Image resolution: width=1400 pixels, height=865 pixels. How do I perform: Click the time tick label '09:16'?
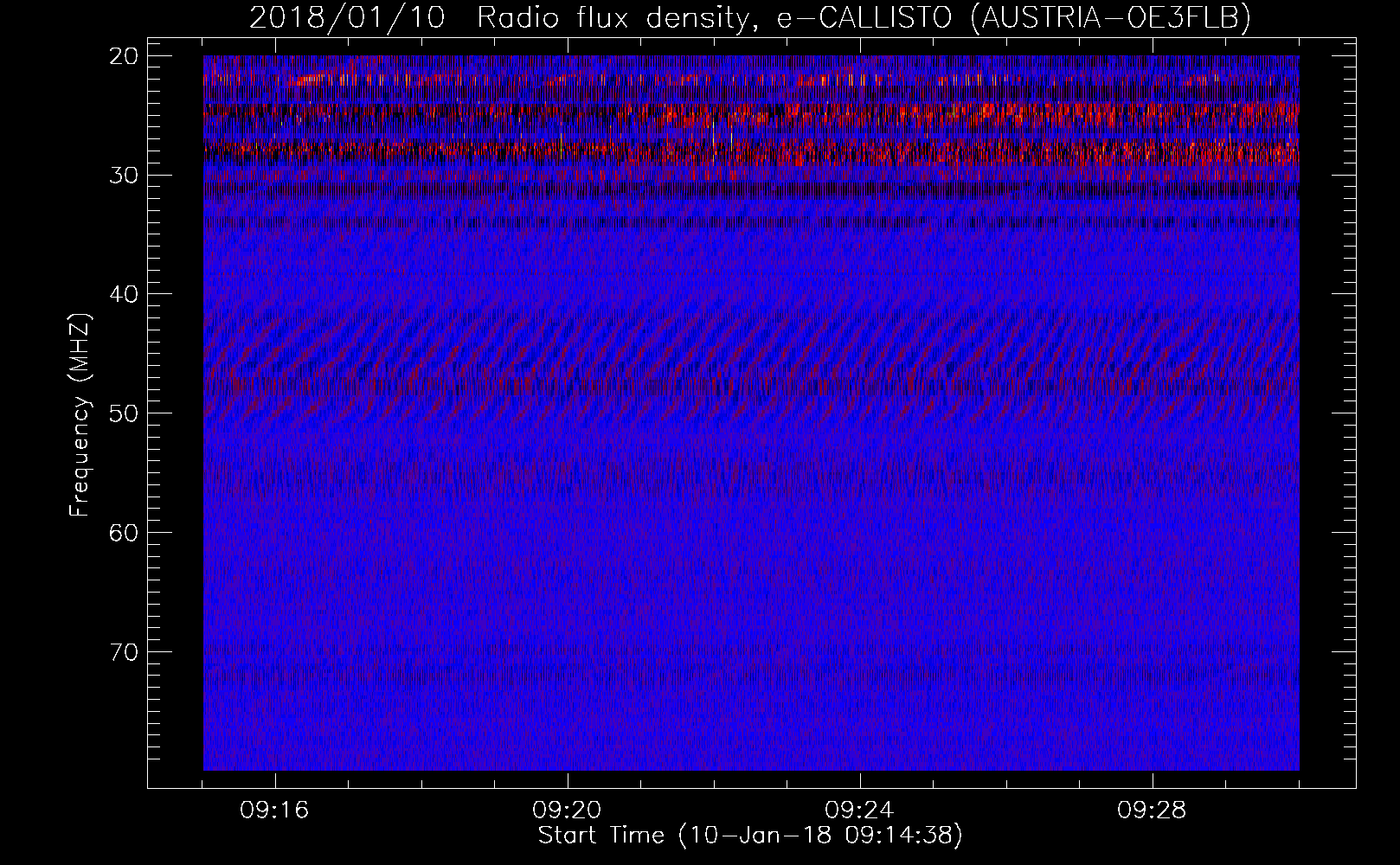[275, 811]
